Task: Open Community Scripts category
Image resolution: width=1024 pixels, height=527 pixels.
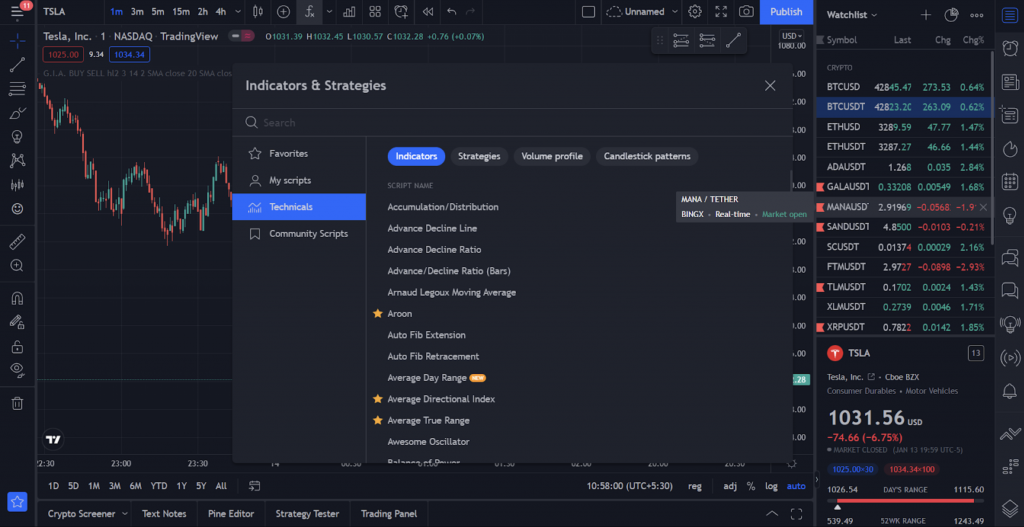Action: click(299, 234)
